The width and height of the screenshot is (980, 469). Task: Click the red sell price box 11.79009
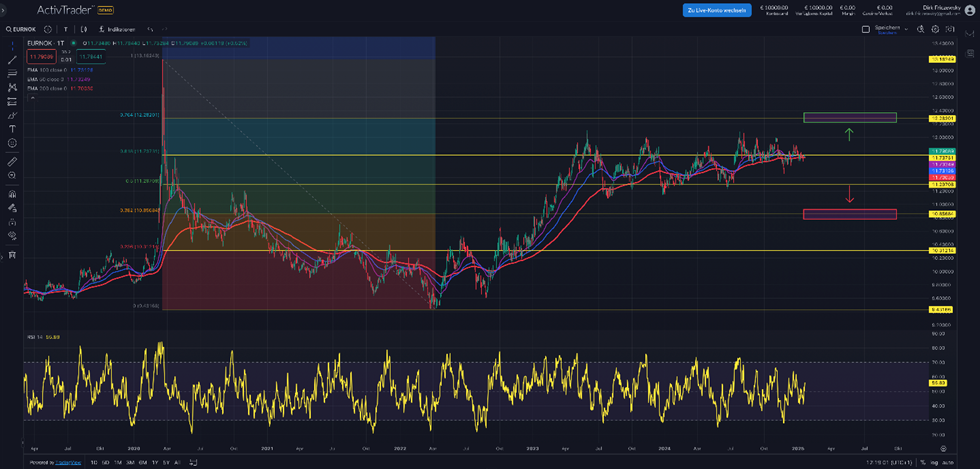pyautogui.click(x=40, y=56)
